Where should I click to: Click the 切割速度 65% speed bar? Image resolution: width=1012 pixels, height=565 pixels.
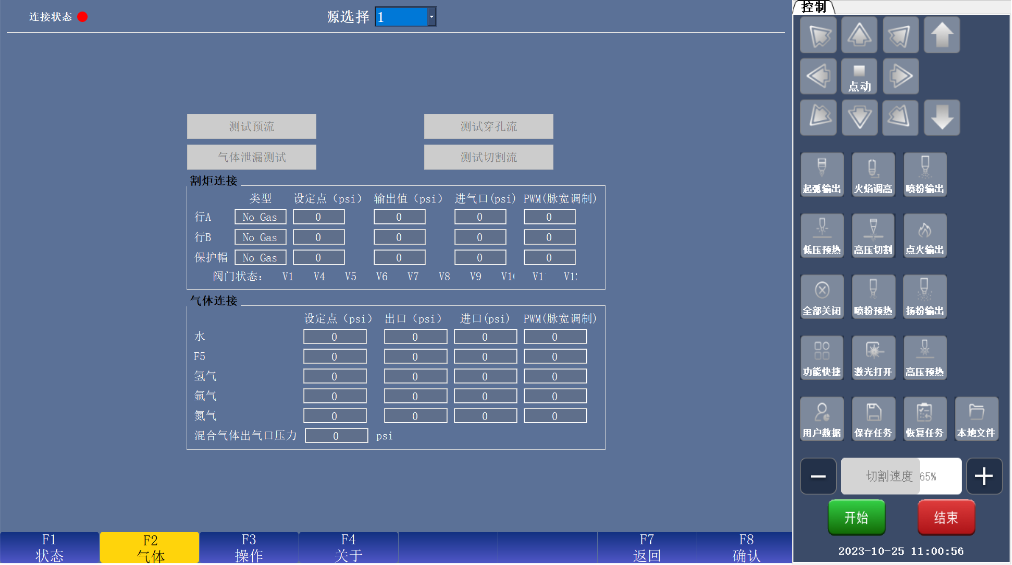901,477
